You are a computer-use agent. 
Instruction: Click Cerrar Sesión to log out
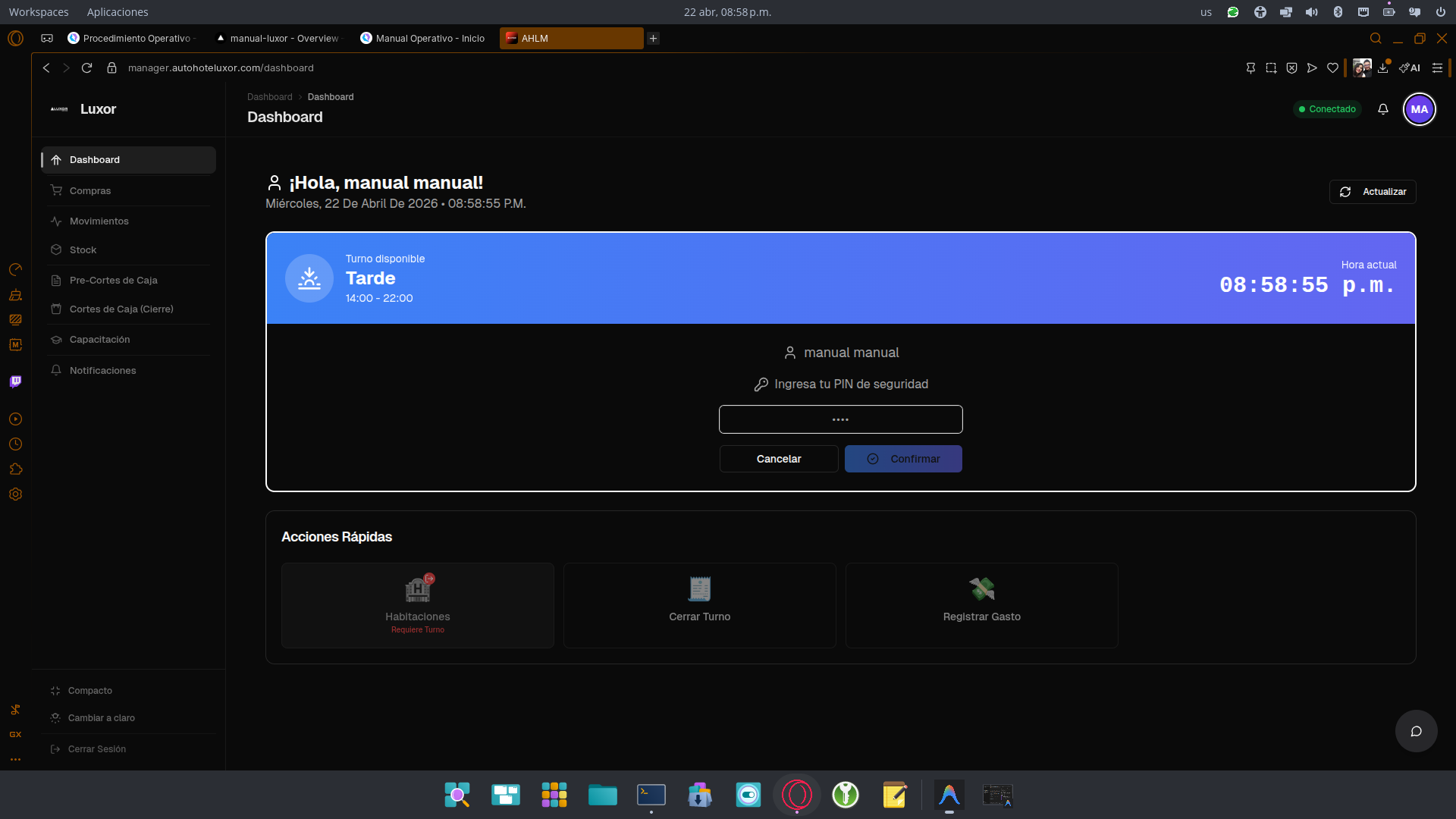128,749
